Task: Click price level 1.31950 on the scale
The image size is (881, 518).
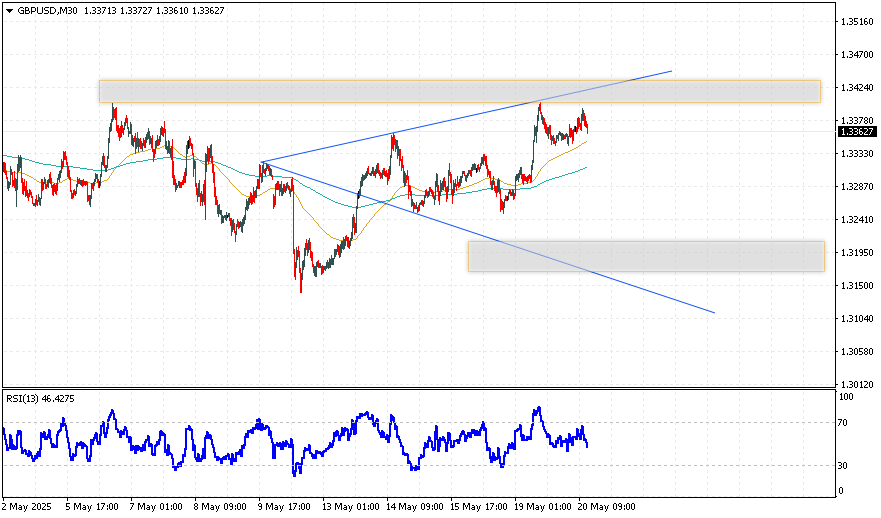Action: [857, 253]
